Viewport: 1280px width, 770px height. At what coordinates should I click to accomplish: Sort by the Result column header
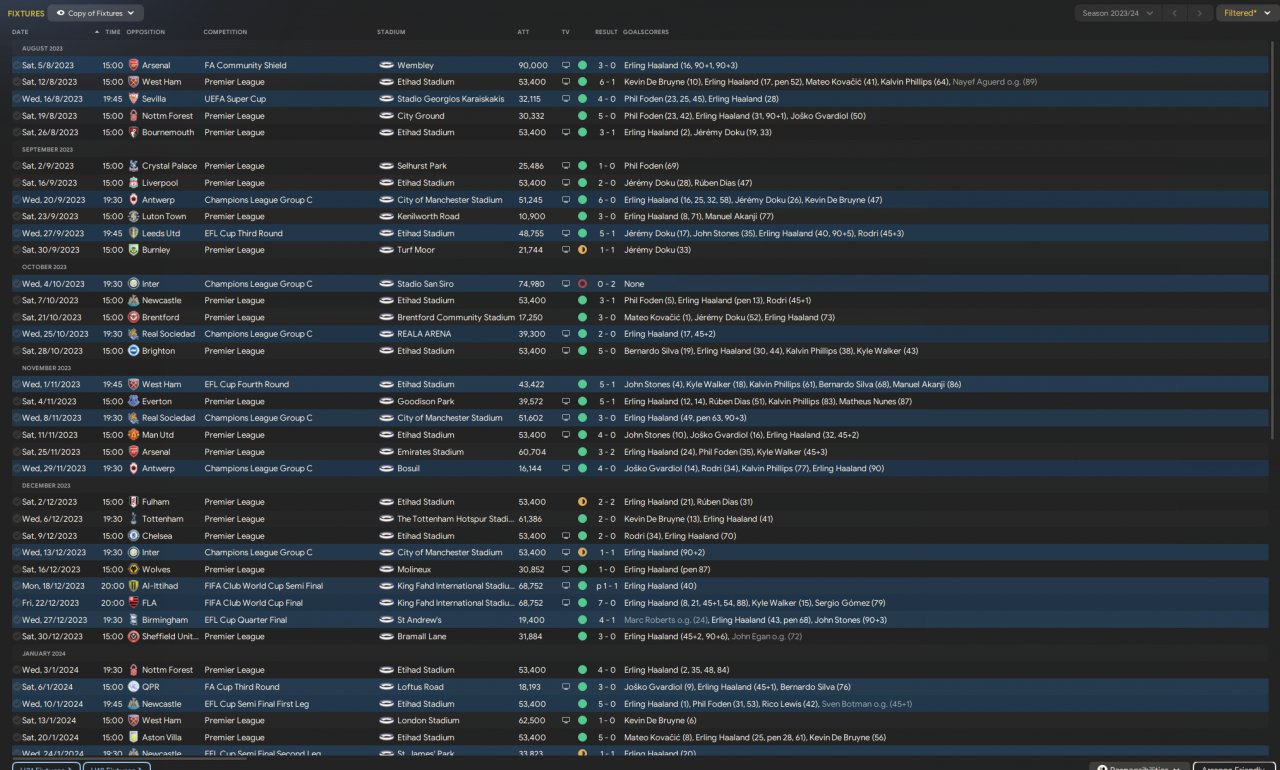click(x=606, y=32)
